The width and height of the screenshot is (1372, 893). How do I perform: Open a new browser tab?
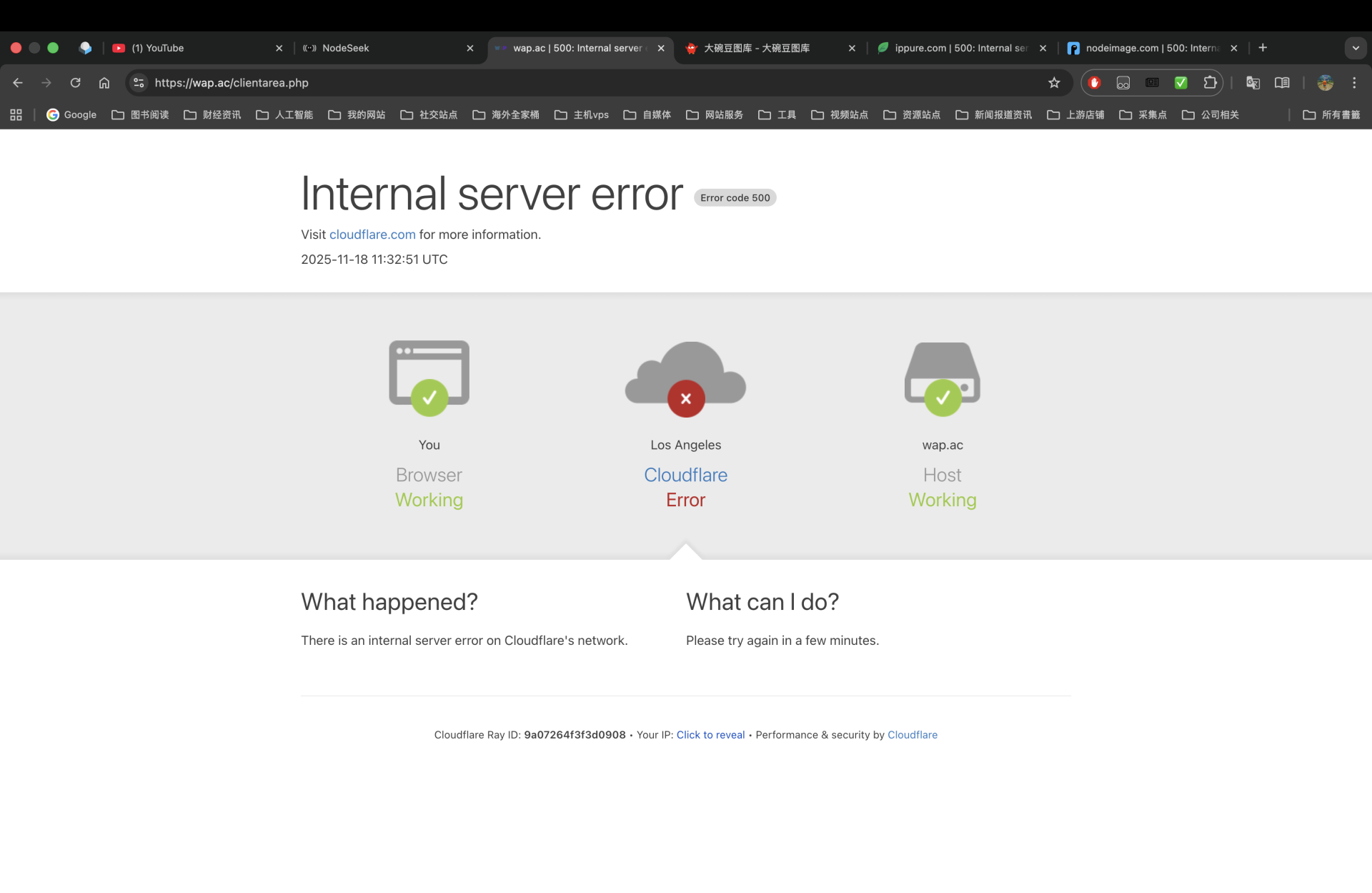1263,48
